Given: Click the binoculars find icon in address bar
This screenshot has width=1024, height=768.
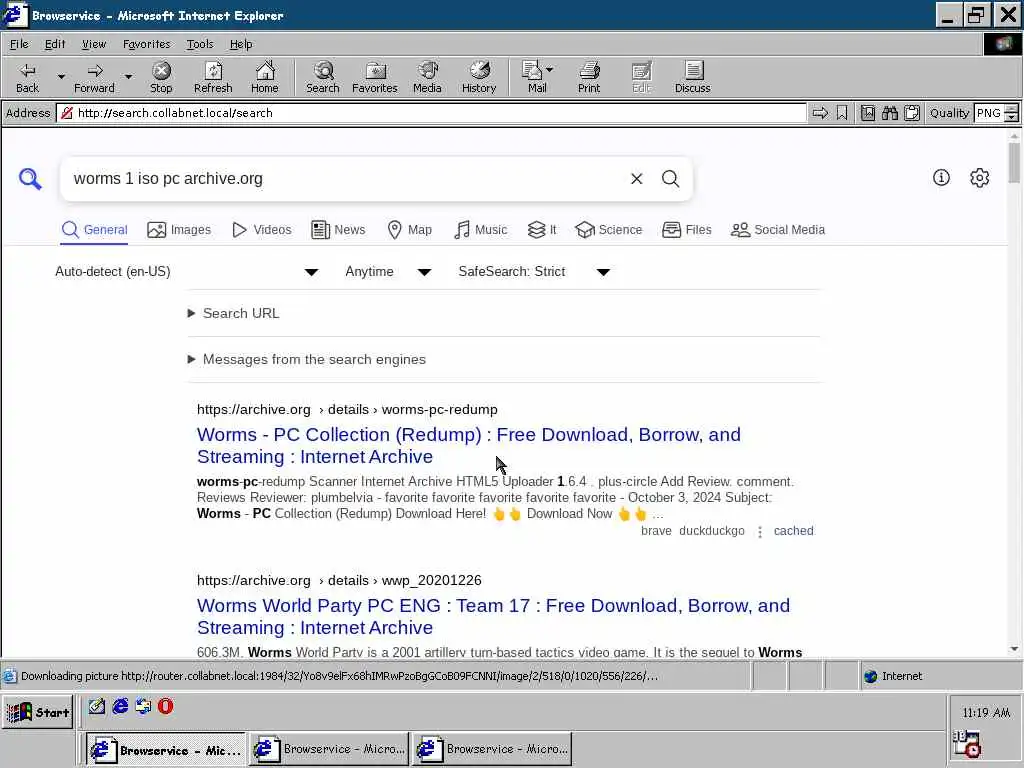Looking at the screenshot, I should point(889,113).
